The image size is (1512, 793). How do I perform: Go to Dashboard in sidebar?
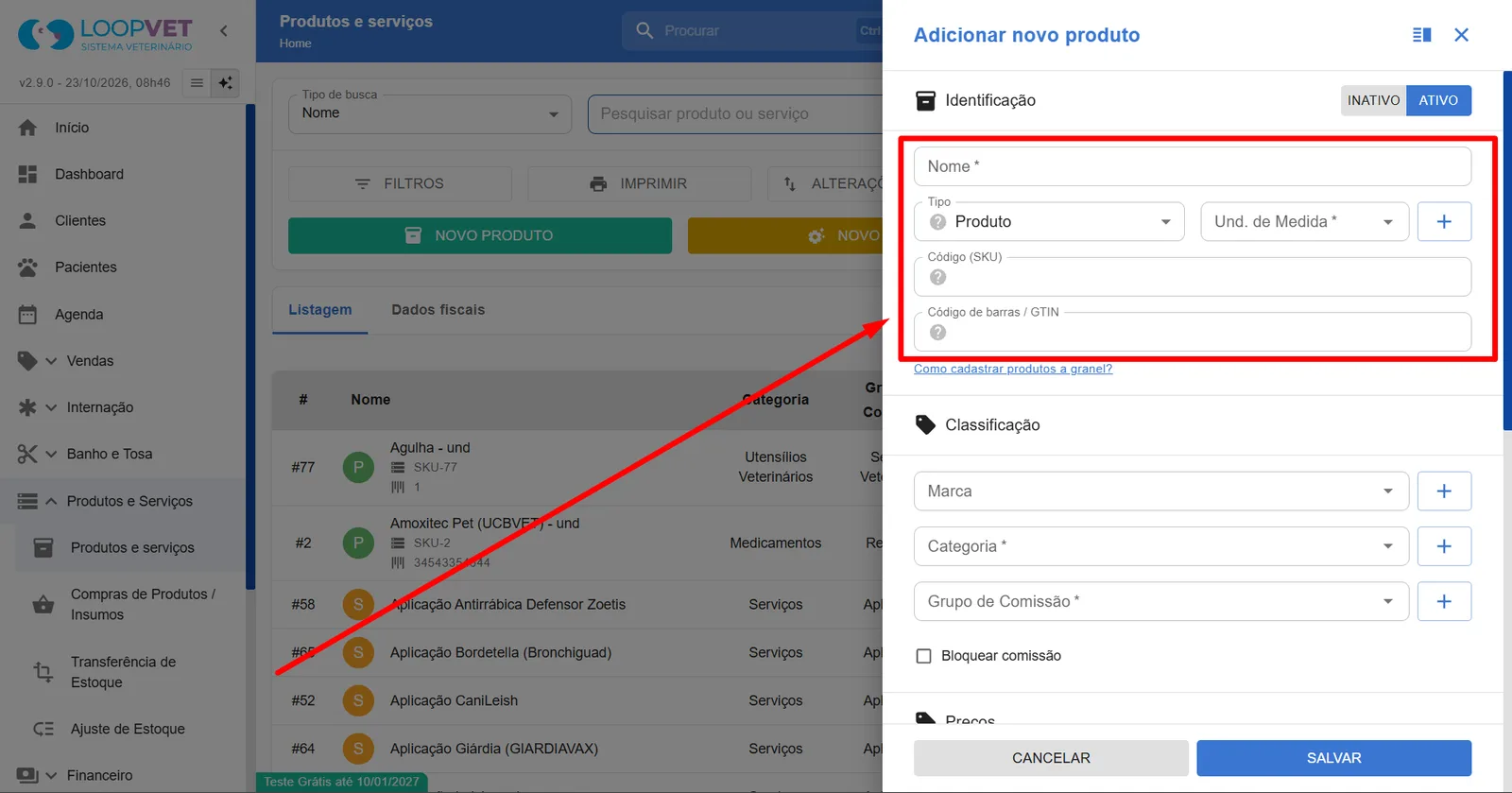click(x=89, y=174)
